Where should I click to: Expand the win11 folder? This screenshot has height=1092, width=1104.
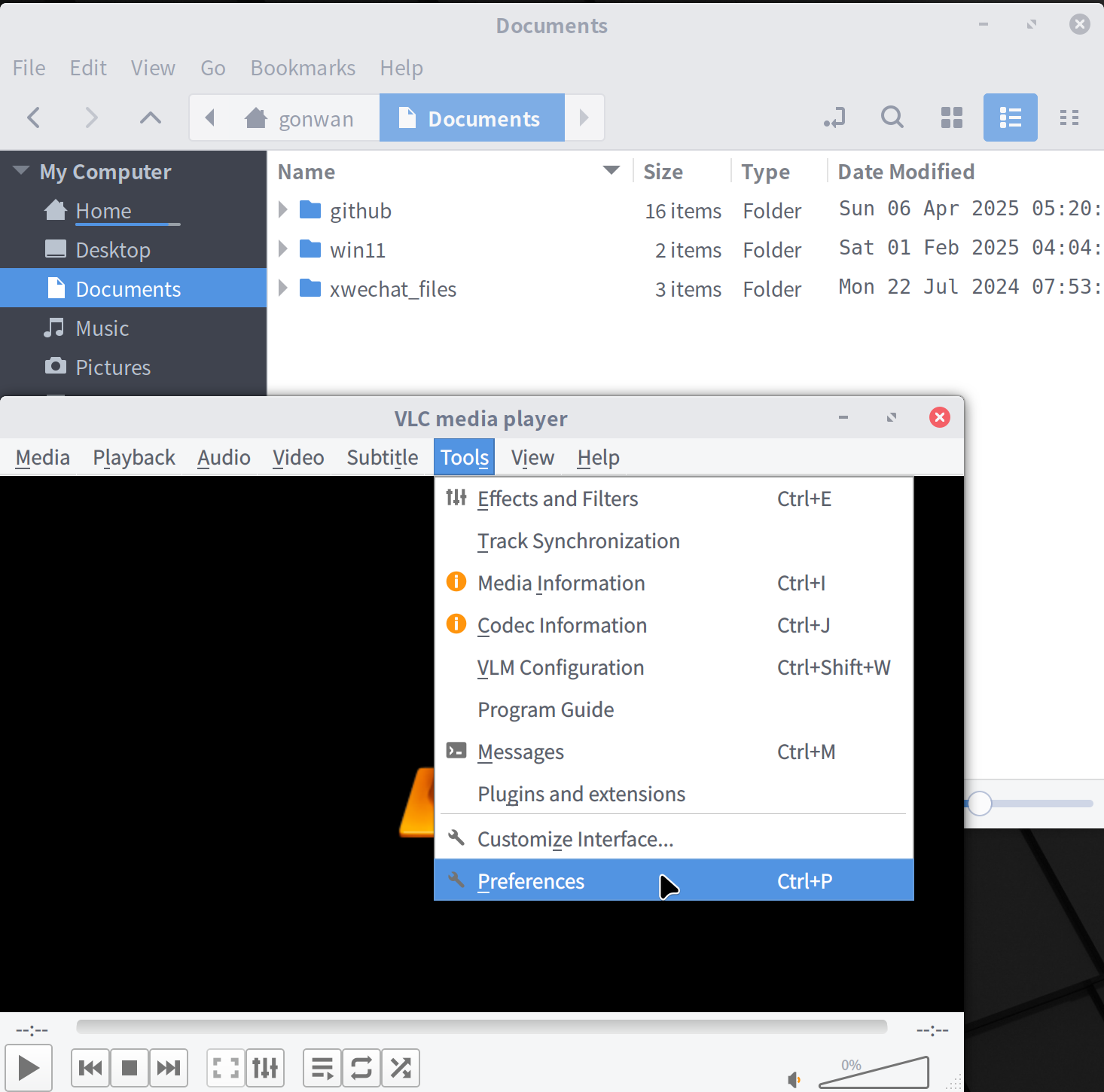coord(283,249)
